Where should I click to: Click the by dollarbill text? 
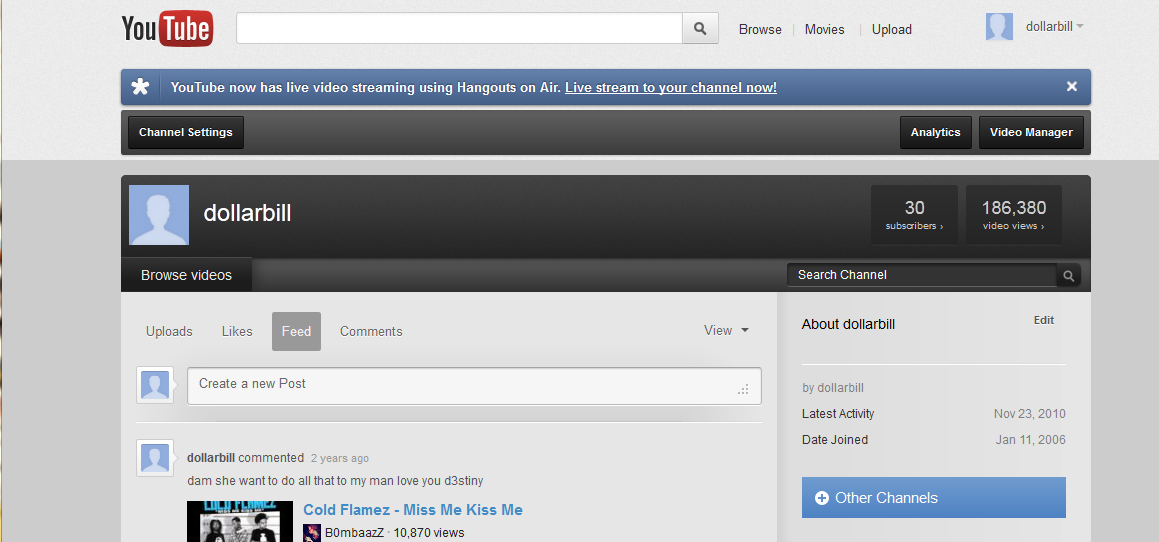[x=832, y=387]
